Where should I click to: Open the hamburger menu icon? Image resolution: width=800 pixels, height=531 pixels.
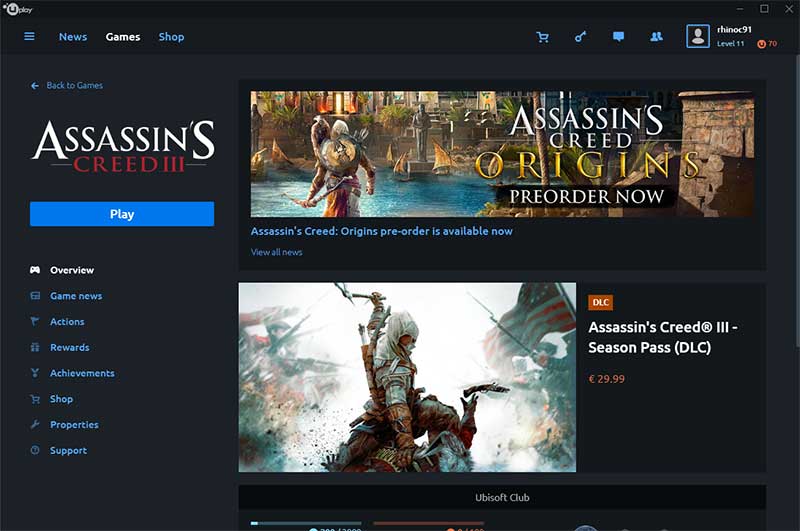(x=29, y=36)
